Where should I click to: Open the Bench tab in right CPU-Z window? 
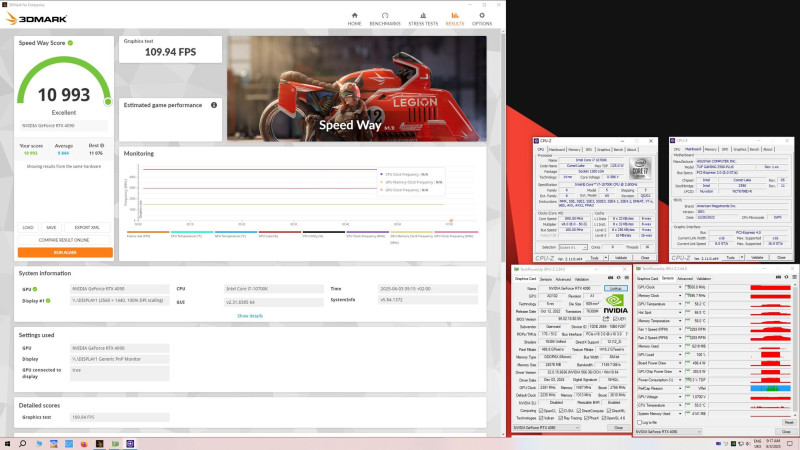tap(754, 149)
